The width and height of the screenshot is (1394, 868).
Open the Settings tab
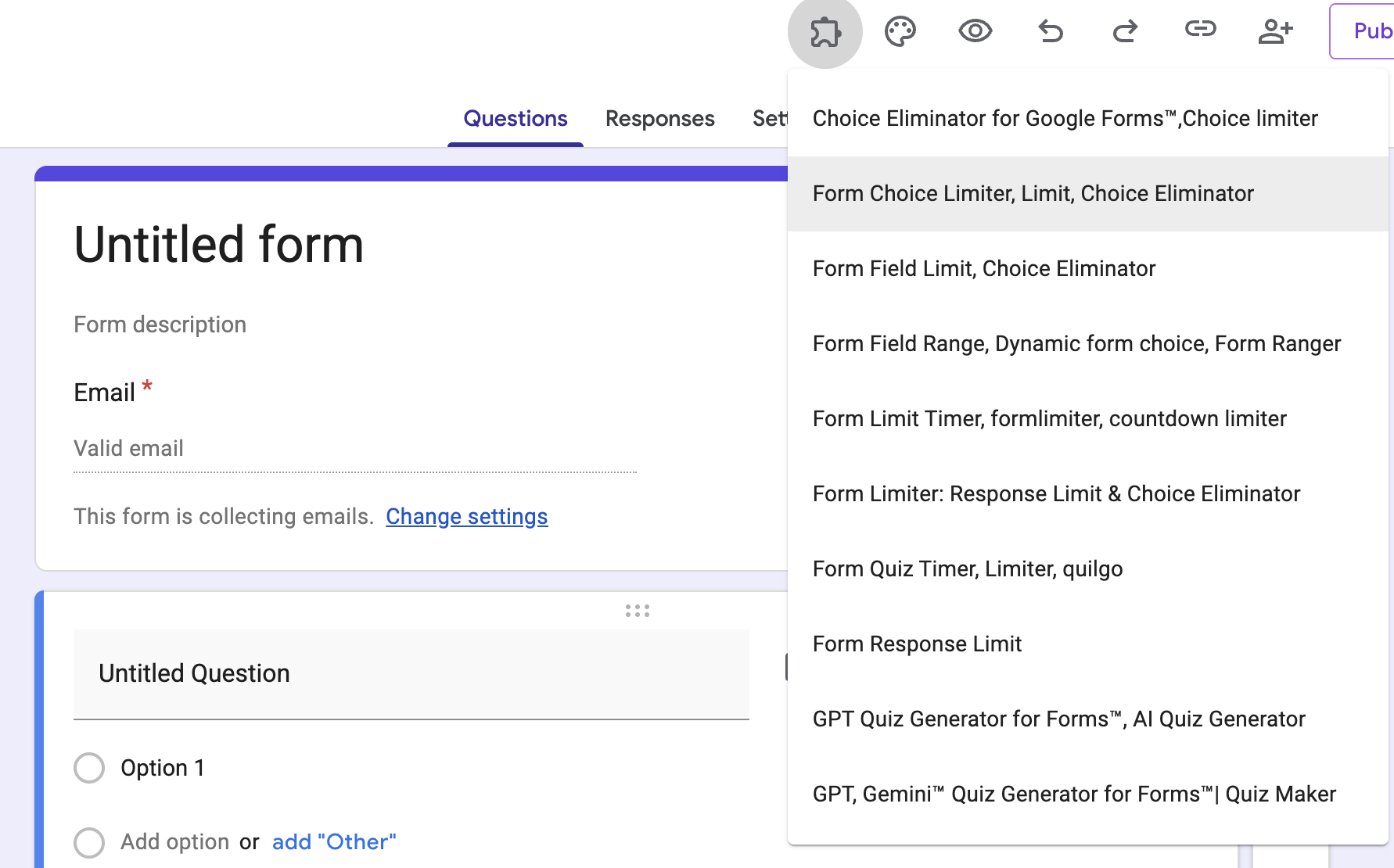coord(770,119)
